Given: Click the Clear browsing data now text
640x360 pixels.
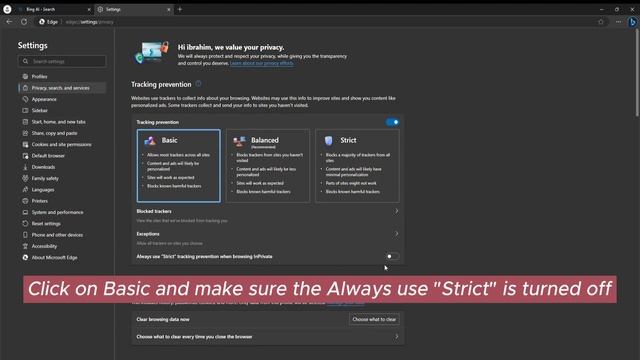Looking at the screenshot, I should [163, 319].
